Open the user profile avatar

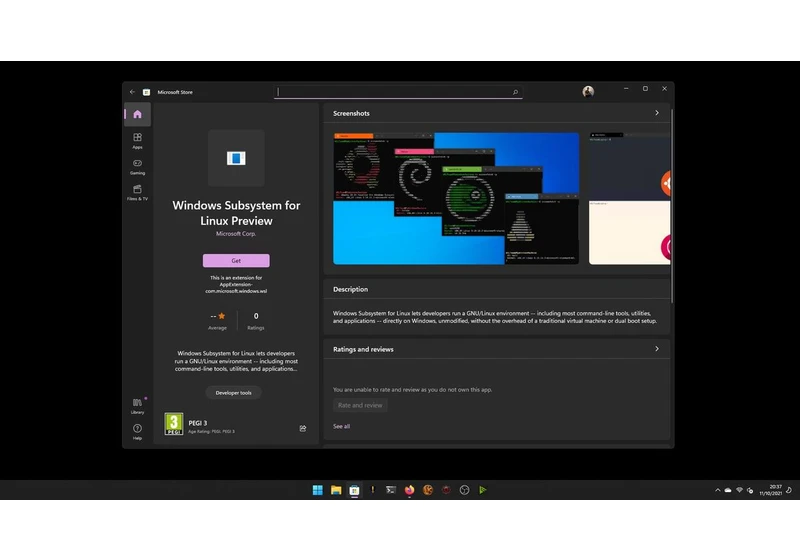point(588,91)
